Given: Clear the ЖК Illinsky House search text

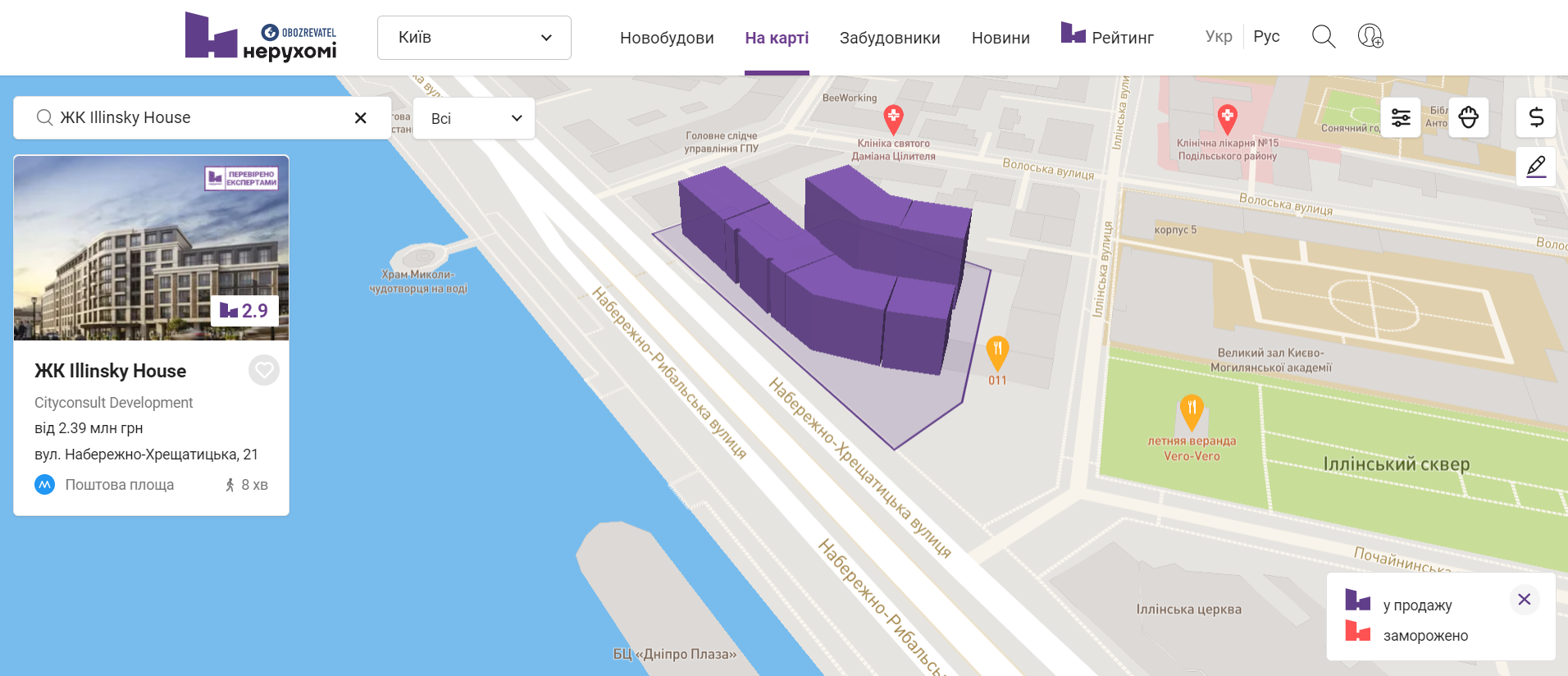Looking at the screenshot, I should click(360, 118).
